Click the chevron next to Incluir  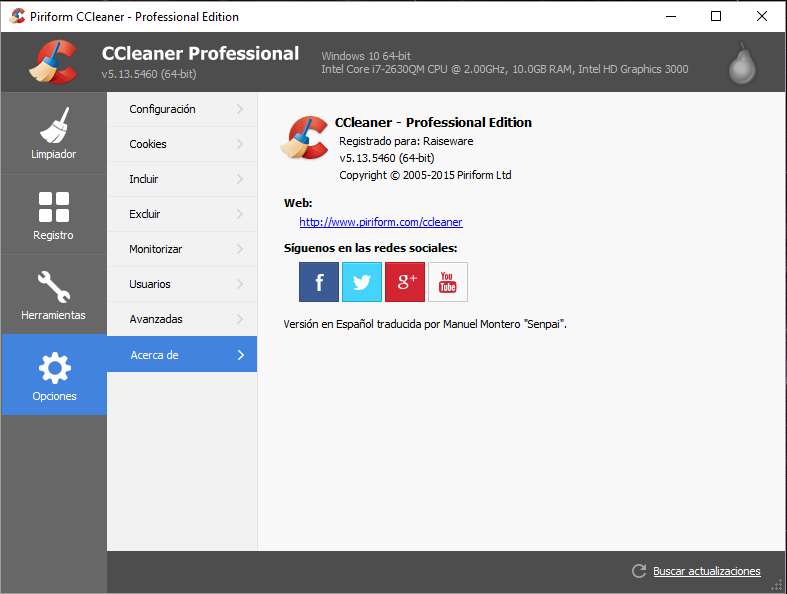[x=240, y=179]
